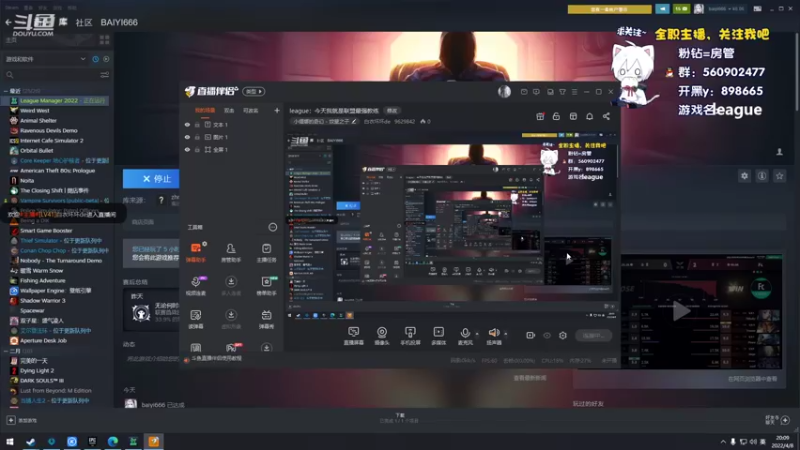Open Steam game settings gear

[x=744, y=176]
